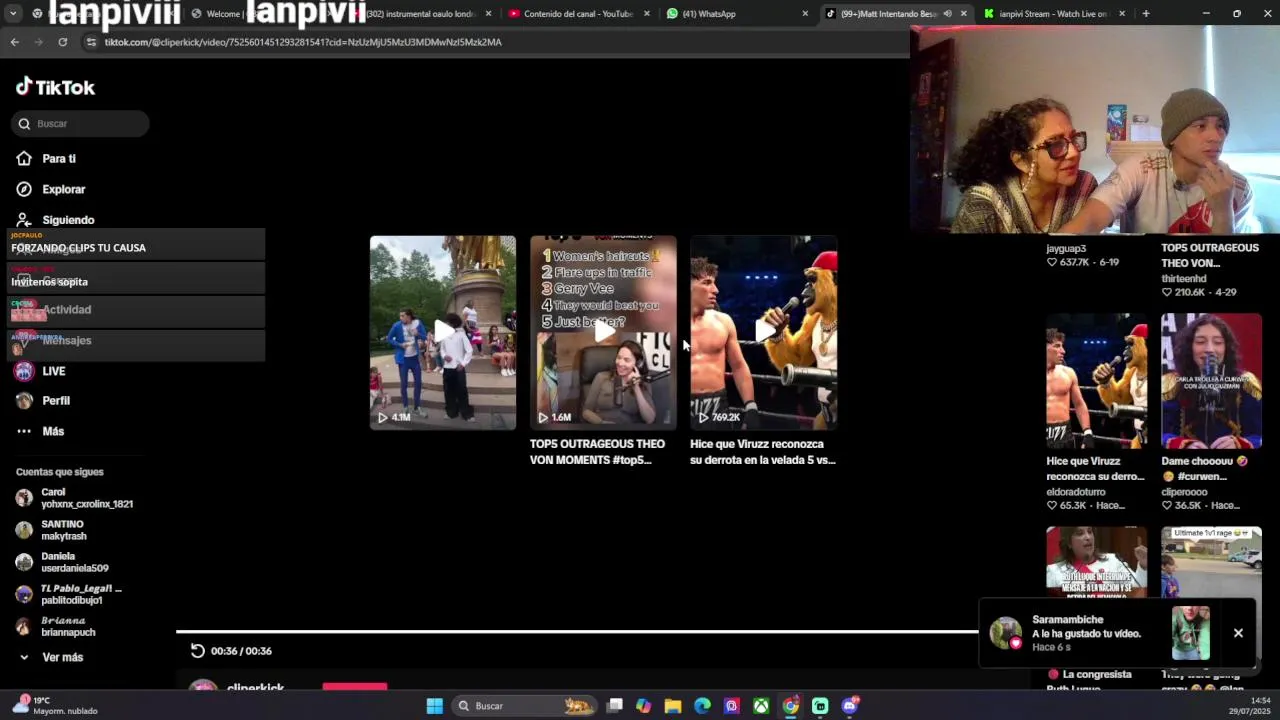Open the weather widget showing 19°C
Image resolution: width=1280 pixels, height=720 pixels.
pos(55,706)
